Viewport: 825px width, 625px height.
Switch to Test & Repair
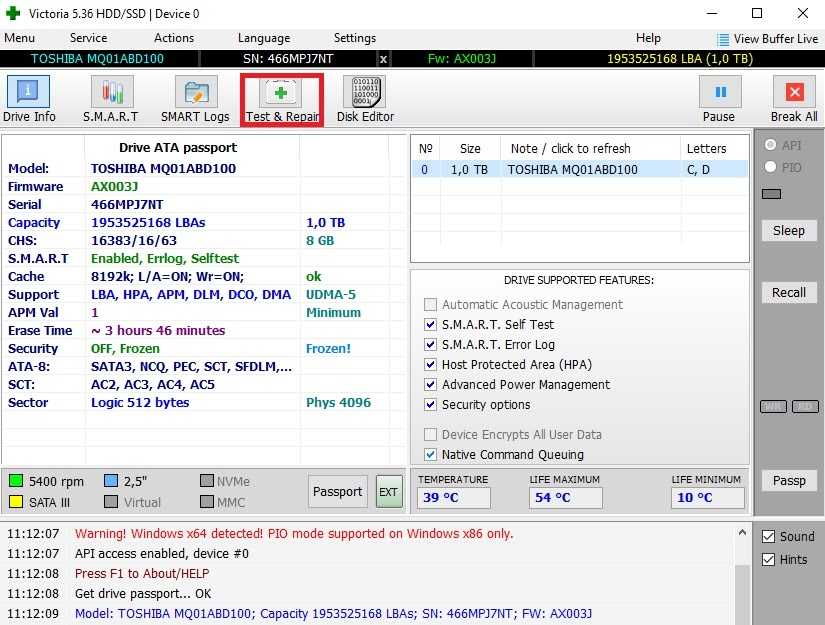point(282,99)
